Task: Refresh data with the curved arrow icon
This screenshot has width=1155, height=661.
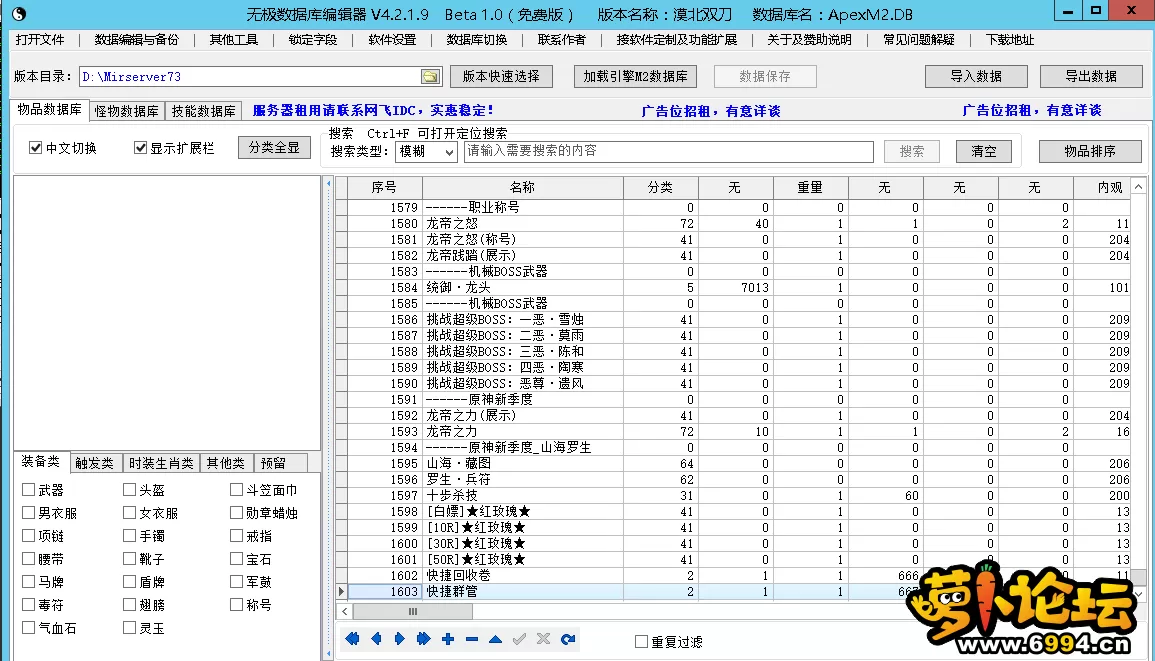Action: pos(567,639)
